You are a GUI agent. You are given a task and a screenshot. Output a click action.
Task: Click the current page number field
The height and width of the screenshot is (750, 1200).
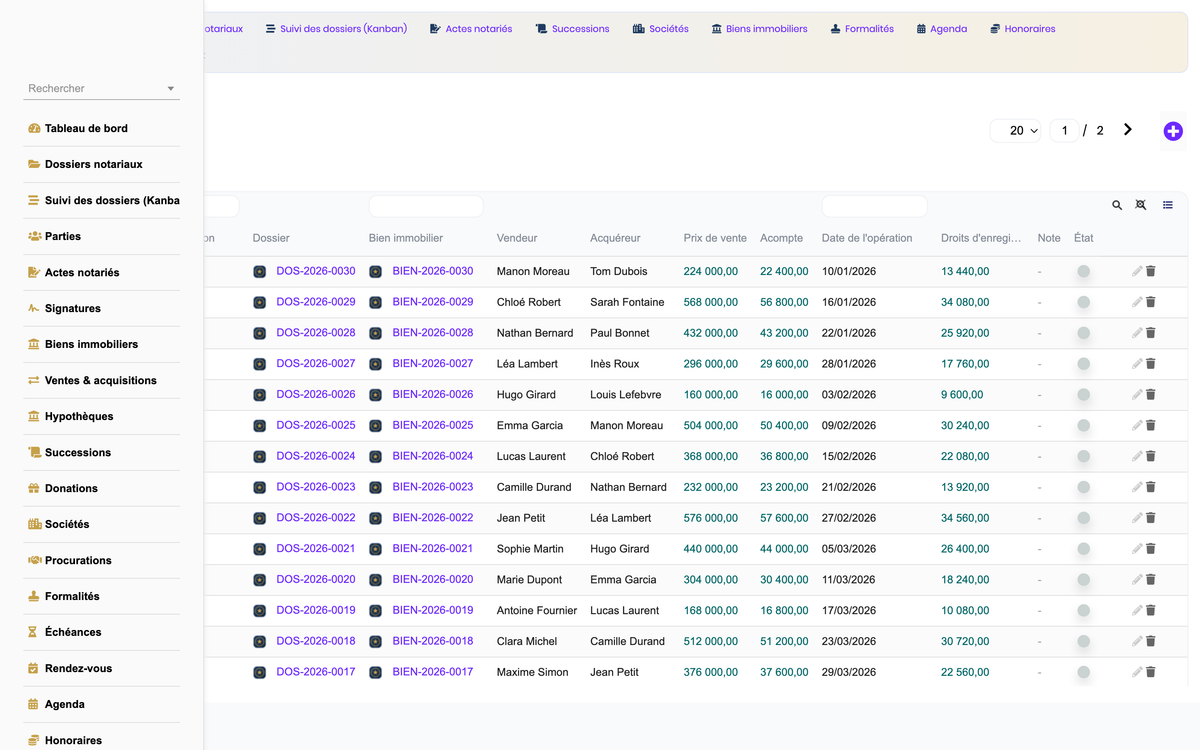(1064, 130)
